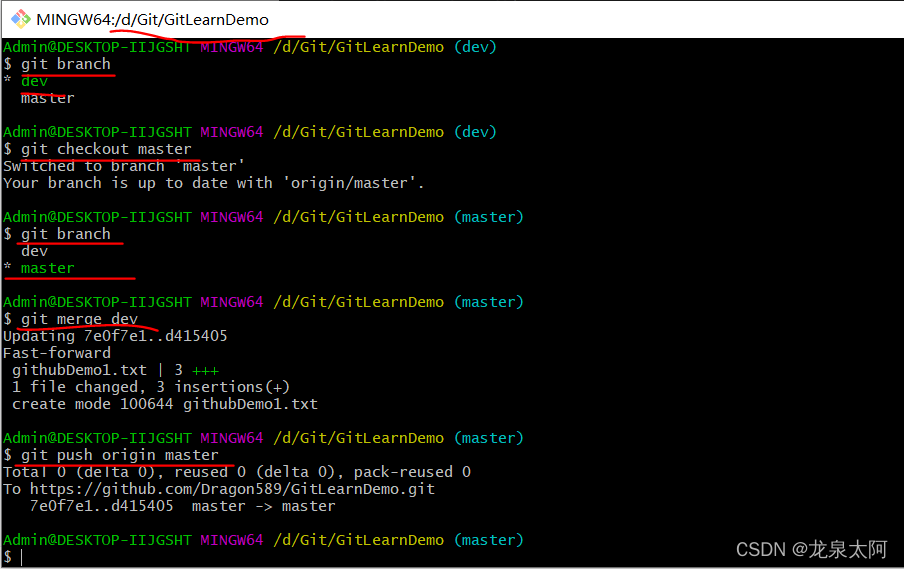904x569 pixels.
Task: Click '1 file changed, 3 insertions(+)' line
Action: click(150, 387)
